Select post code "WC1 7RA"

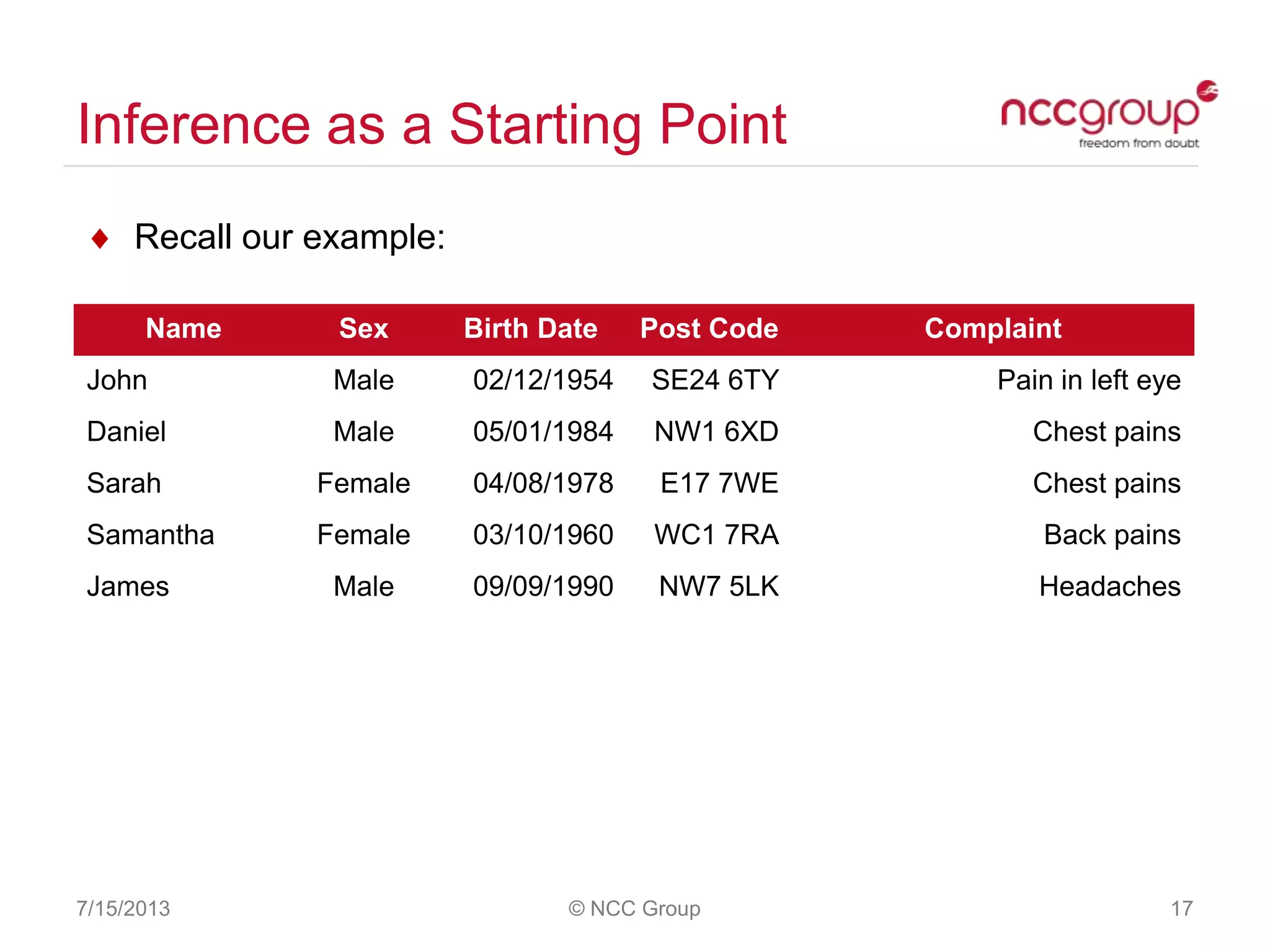coord(716,534)
